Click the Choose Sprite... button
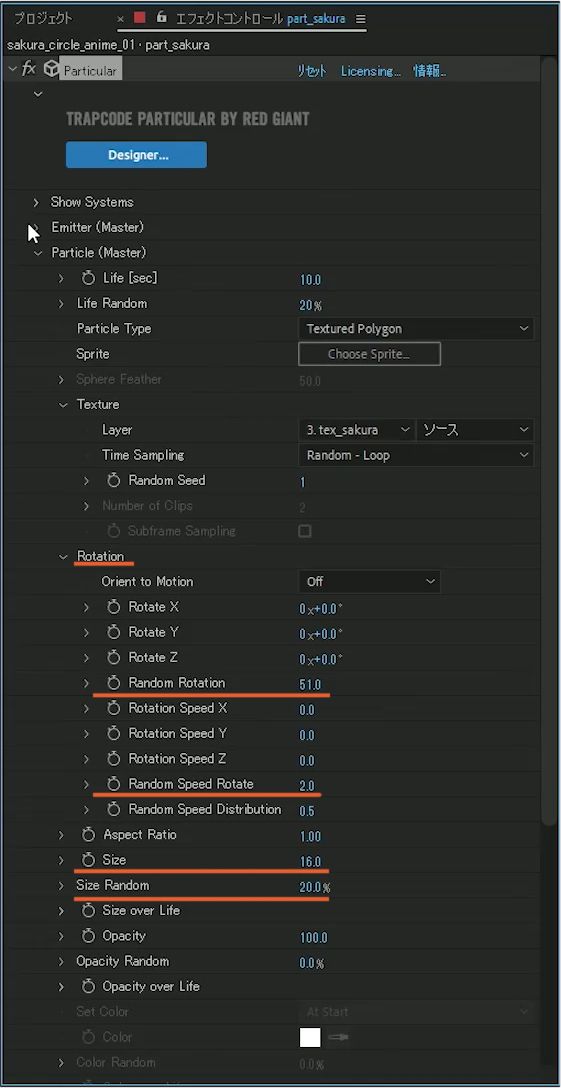 (x=369, y=354)
